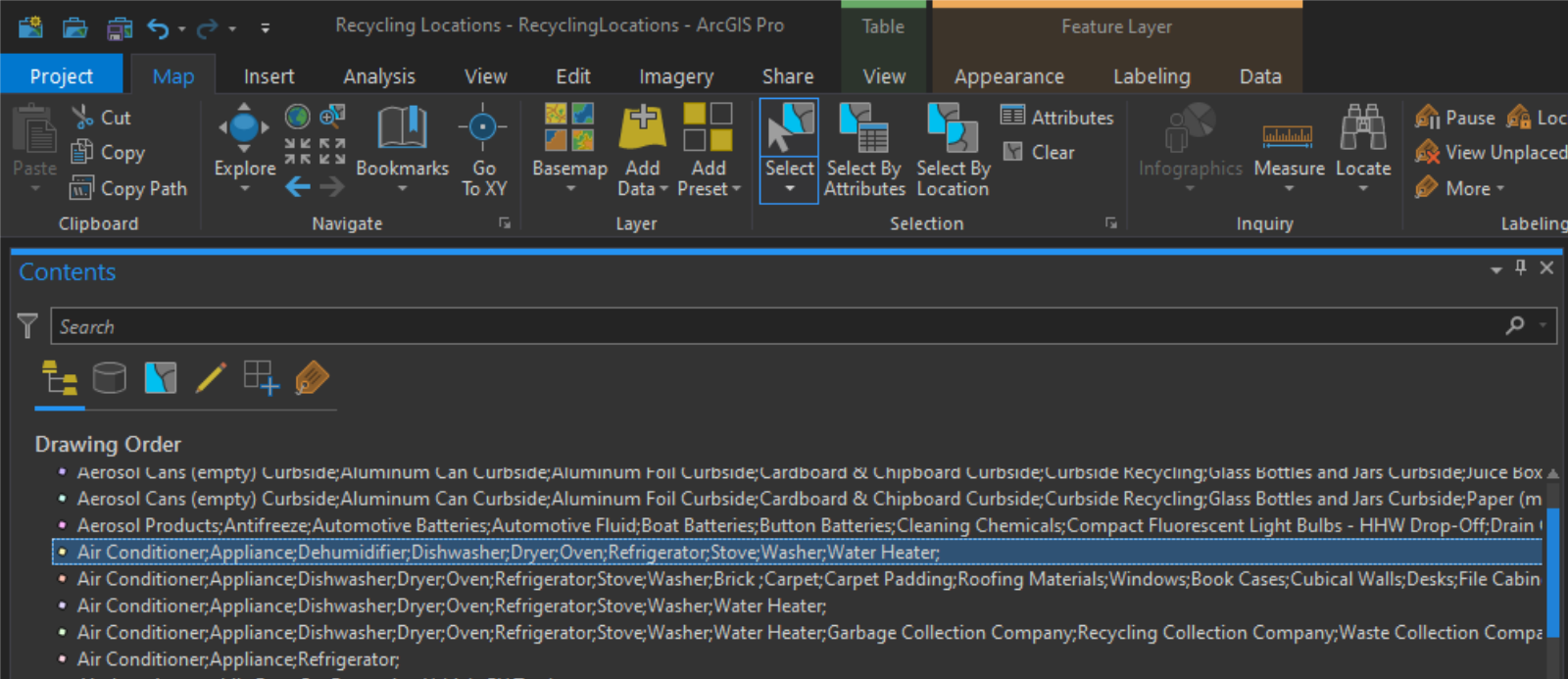Click the Zoom To Selection icon

tap(332, 117)
